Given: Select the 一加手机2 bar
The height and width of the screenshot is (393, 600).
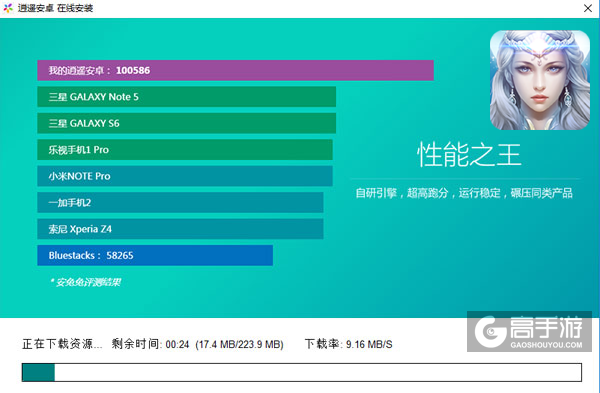Looking at the screenshot, I should tap(180, 202).
